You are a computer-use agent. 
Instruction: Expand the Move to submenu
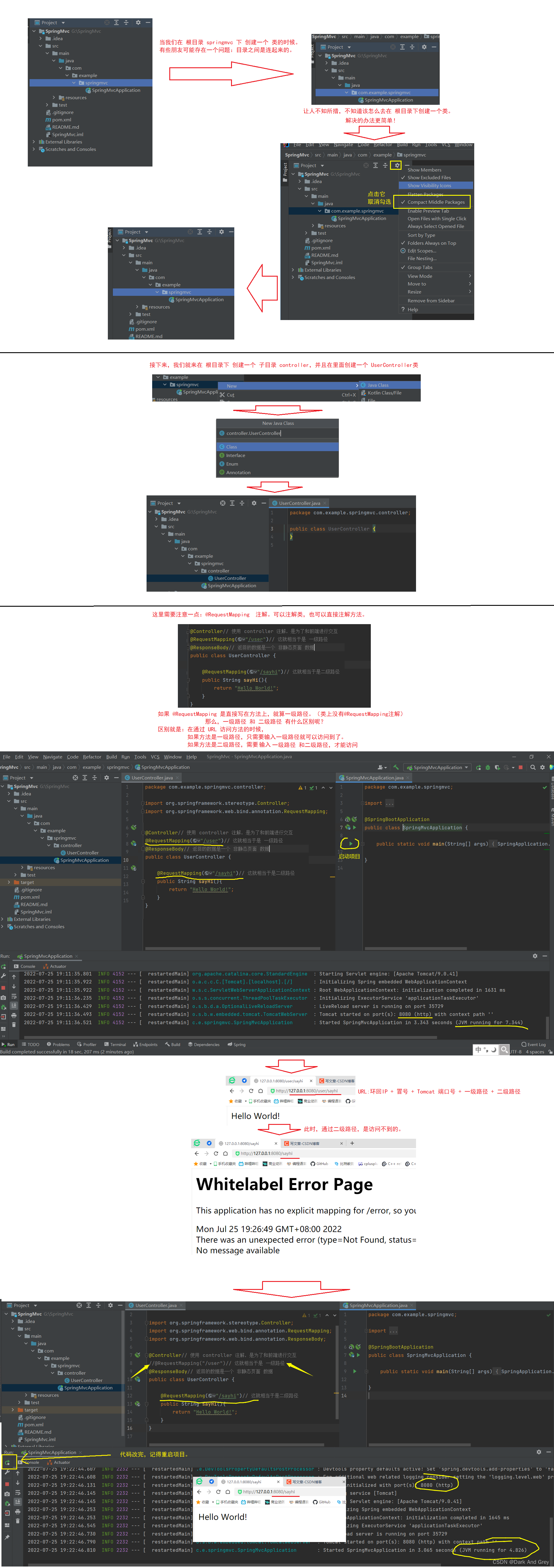tap(436, 284)
